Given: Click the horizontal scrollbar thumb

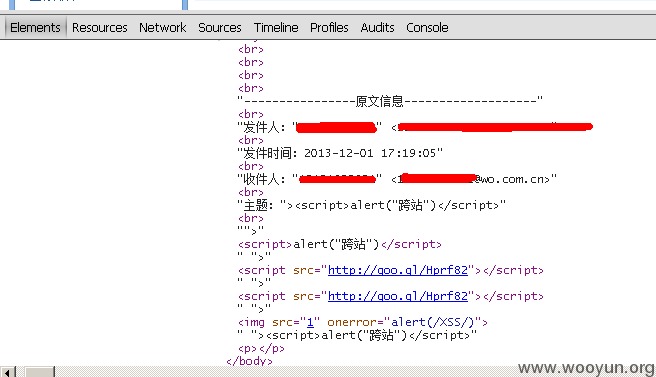Looking at the screenshot, I should [x=39, y=372].
